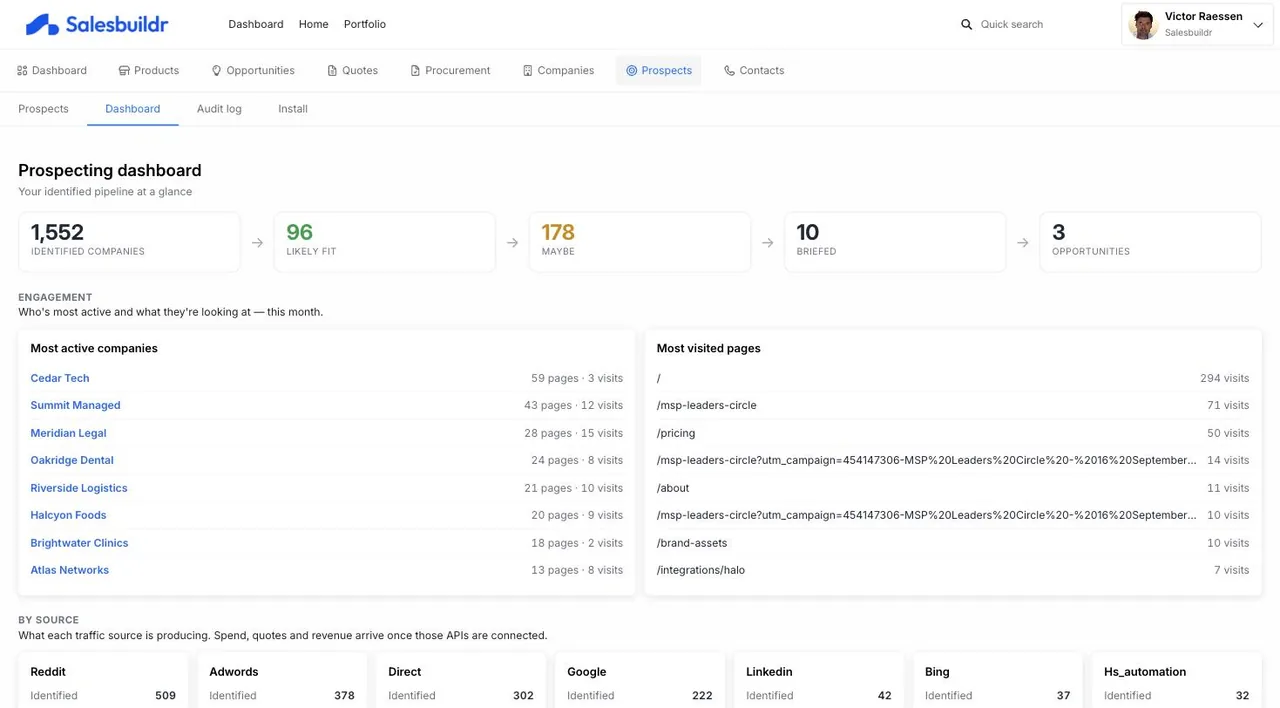
Task: Open the Hs_automation source card
Action: pyautogui.click(x=1177, y=681)
